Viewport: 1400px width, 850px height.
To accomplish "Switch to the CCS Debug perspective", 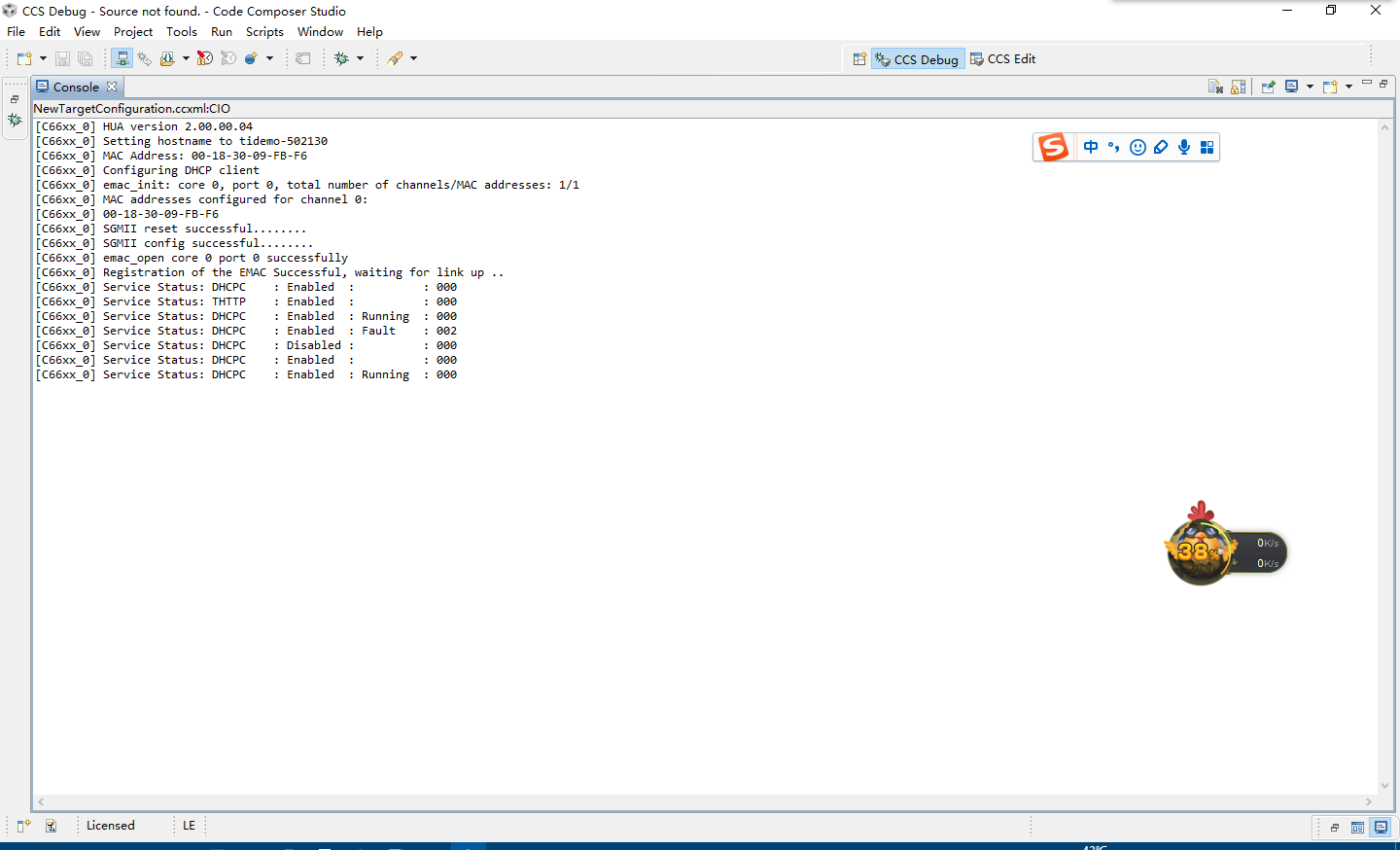I will (918, 59).
